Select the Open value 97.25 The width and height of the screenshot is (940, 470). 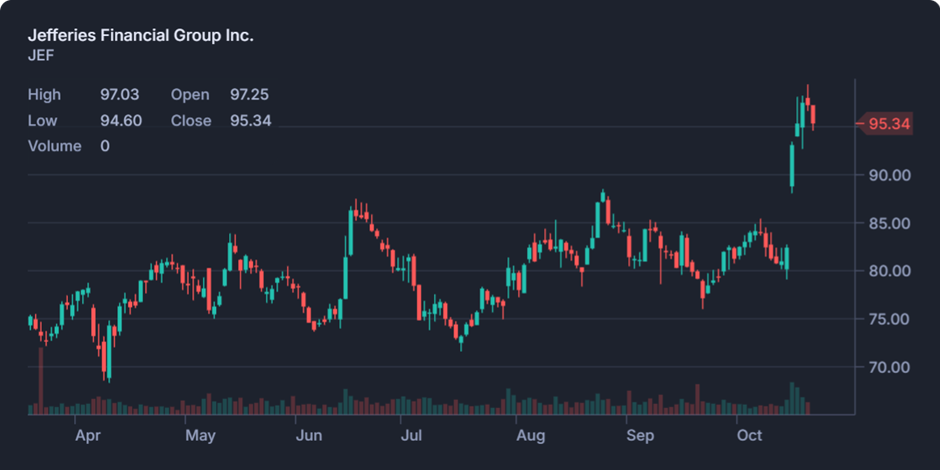click(249, 95)
